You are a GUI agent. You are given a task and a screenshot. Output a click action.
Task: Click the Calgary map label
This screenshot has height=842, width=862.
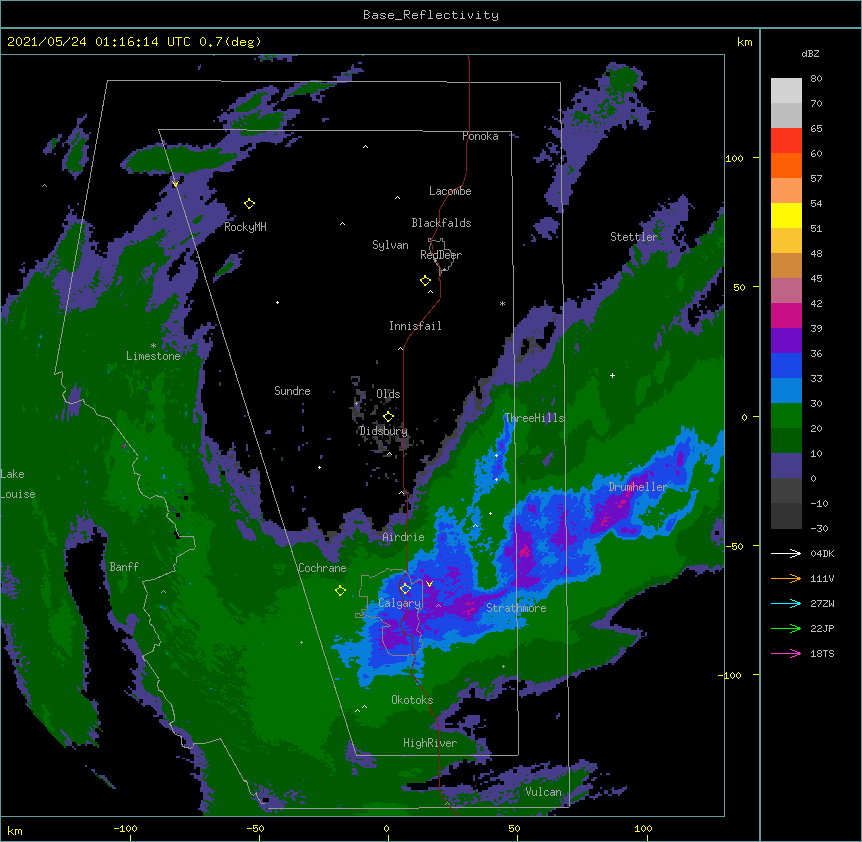400,603
